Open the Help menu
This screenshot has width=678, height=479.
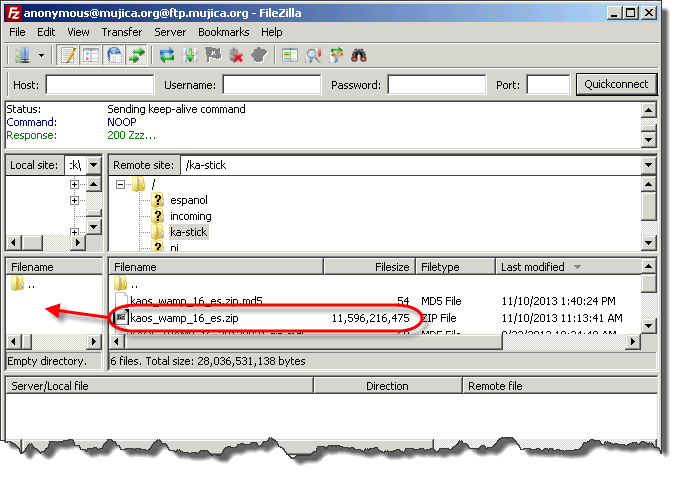(272, 32)
